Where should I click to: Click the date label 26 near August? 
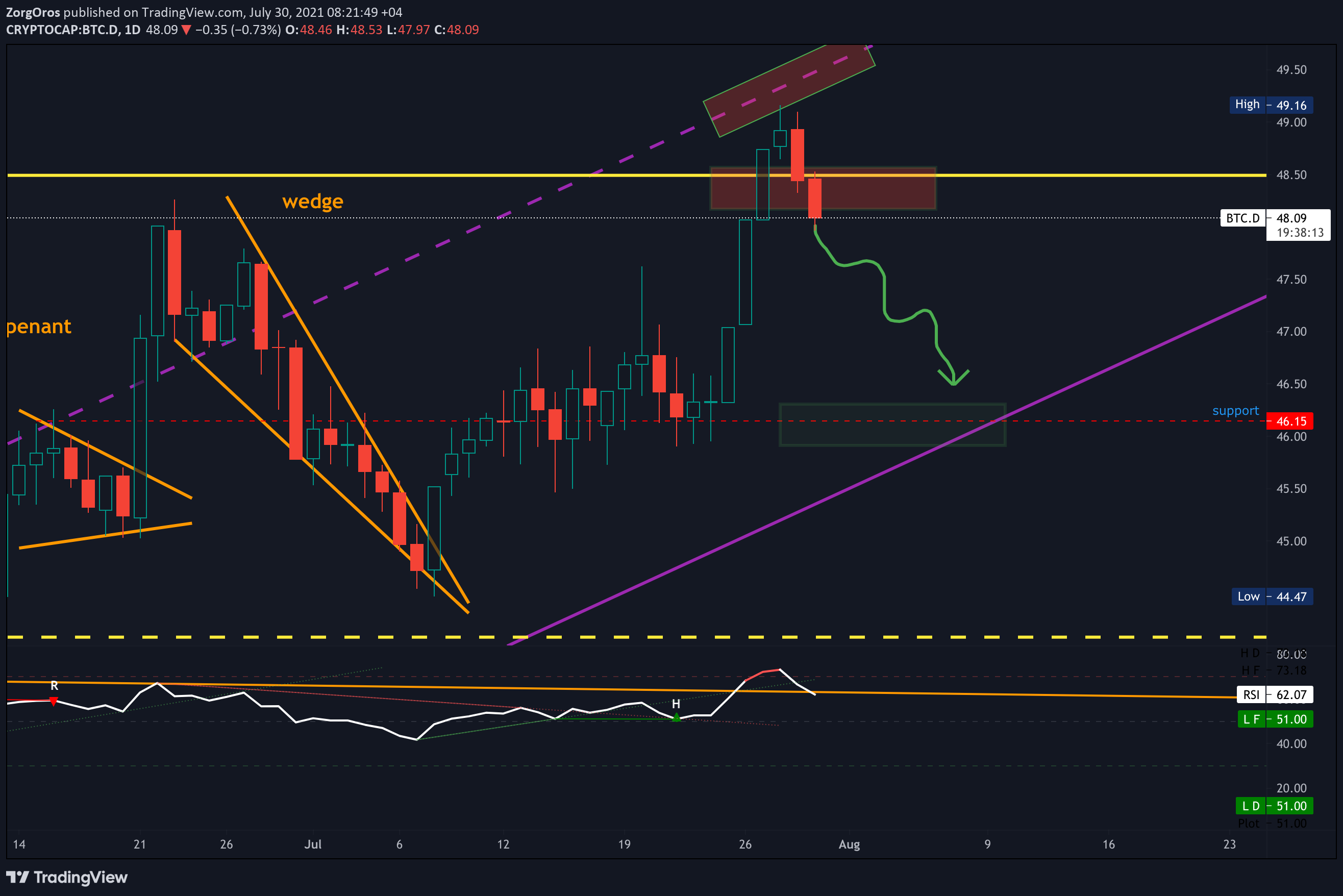tap(745, 844)
